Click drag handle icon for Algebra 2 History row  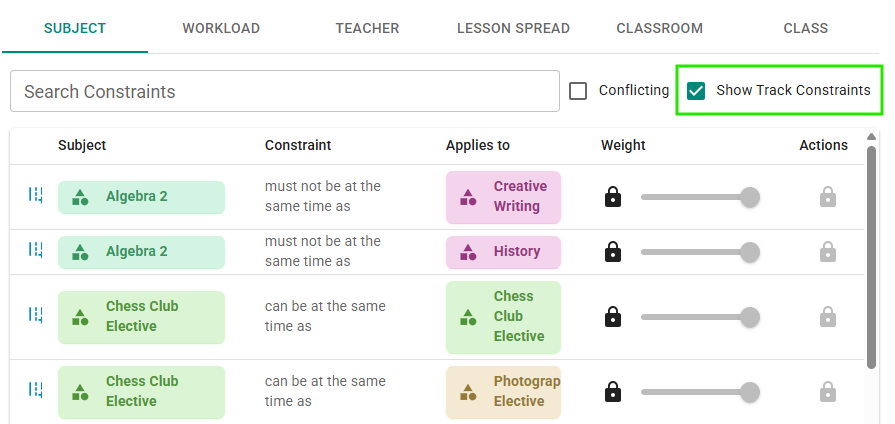pyautogui.click(x=35, y=250)
